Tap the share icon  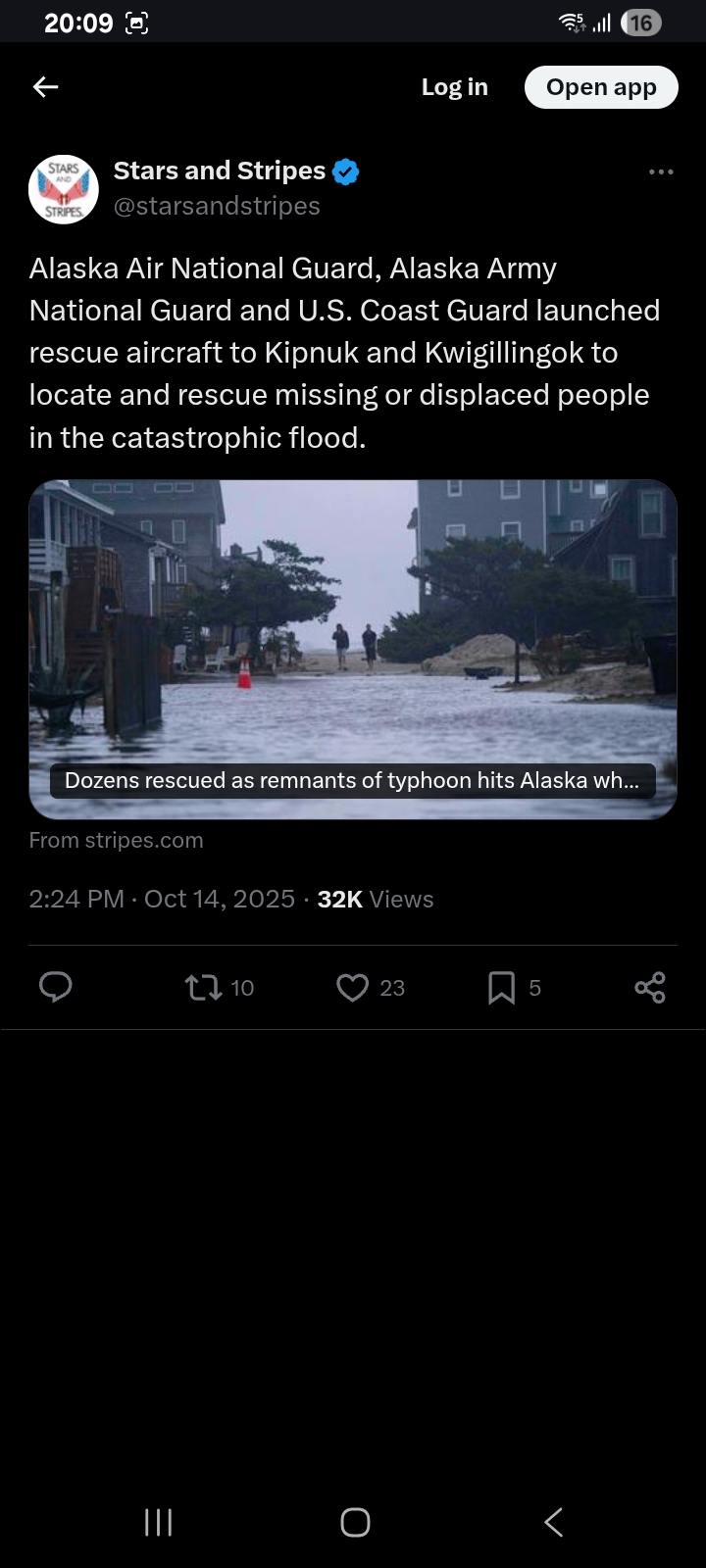650,987
